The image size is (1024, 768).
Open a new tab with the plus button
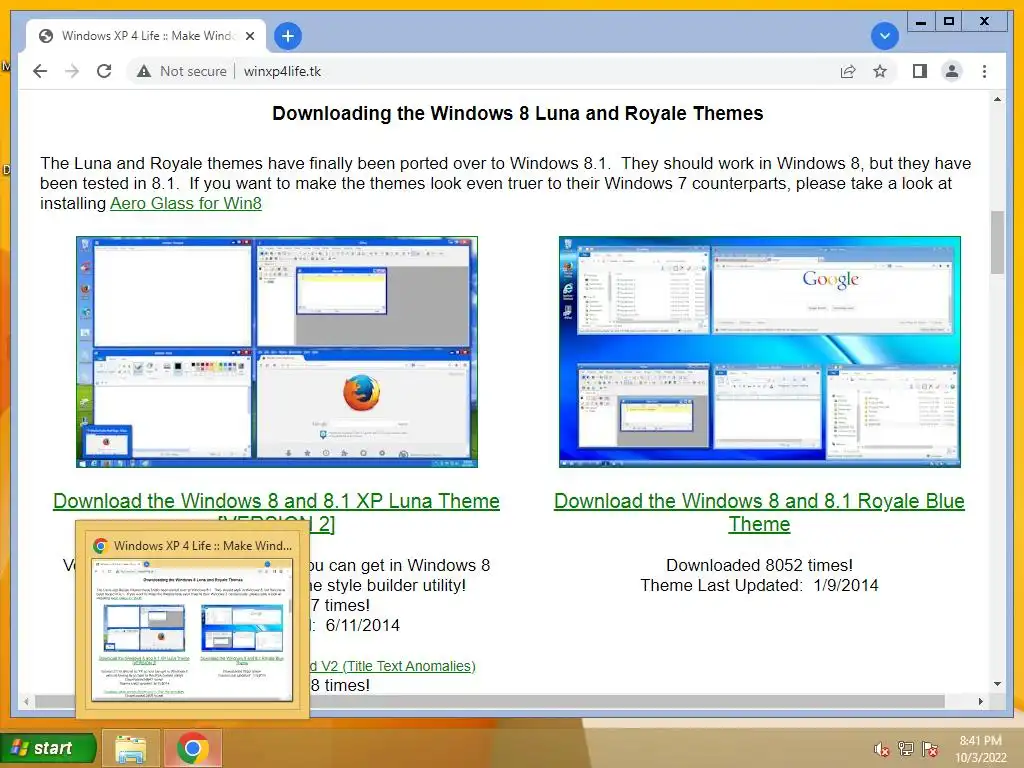(x=288, y=36)
